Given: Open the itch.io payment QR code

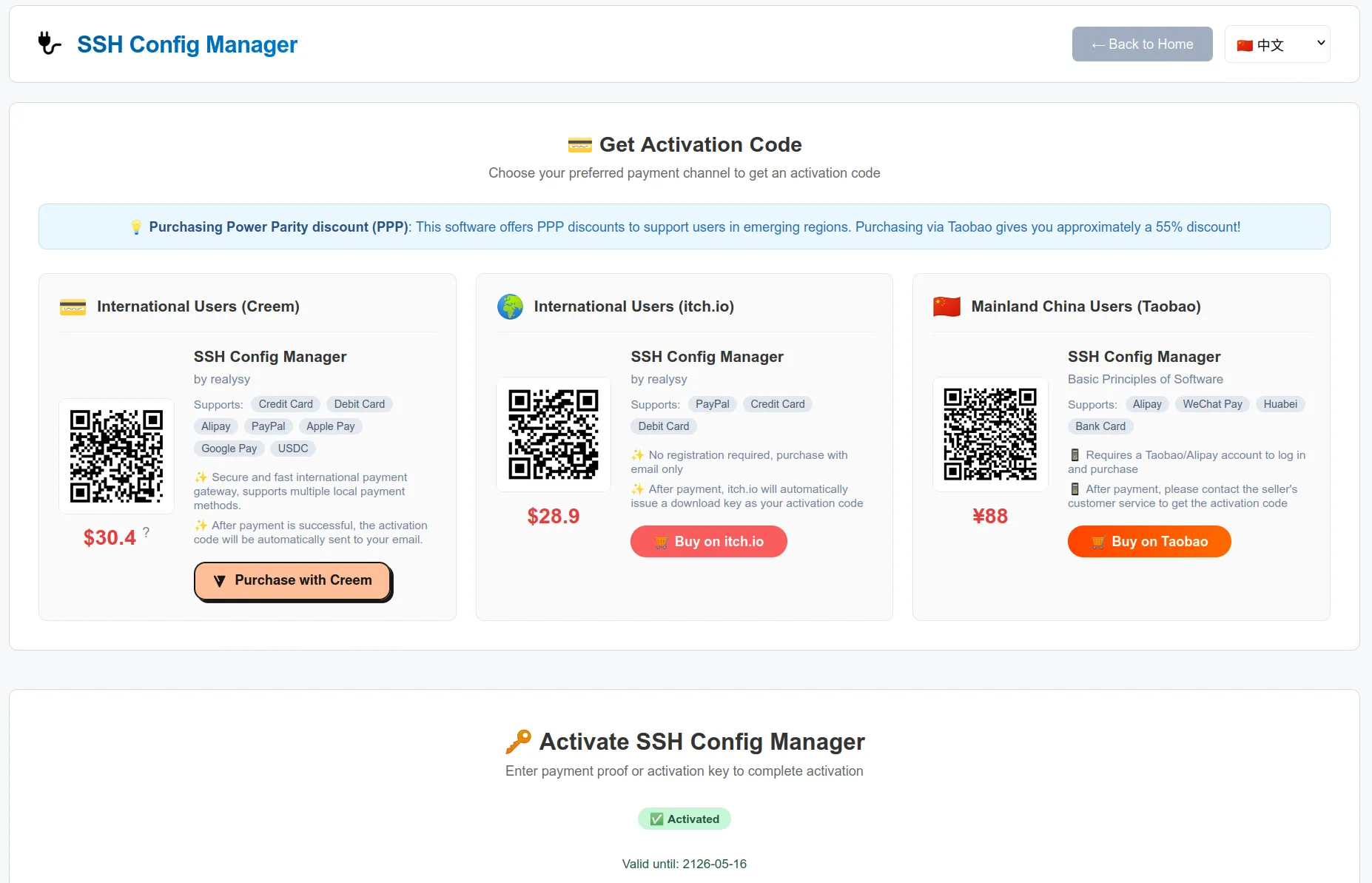Looking at the screenshot, I should (x=554, y=434).
